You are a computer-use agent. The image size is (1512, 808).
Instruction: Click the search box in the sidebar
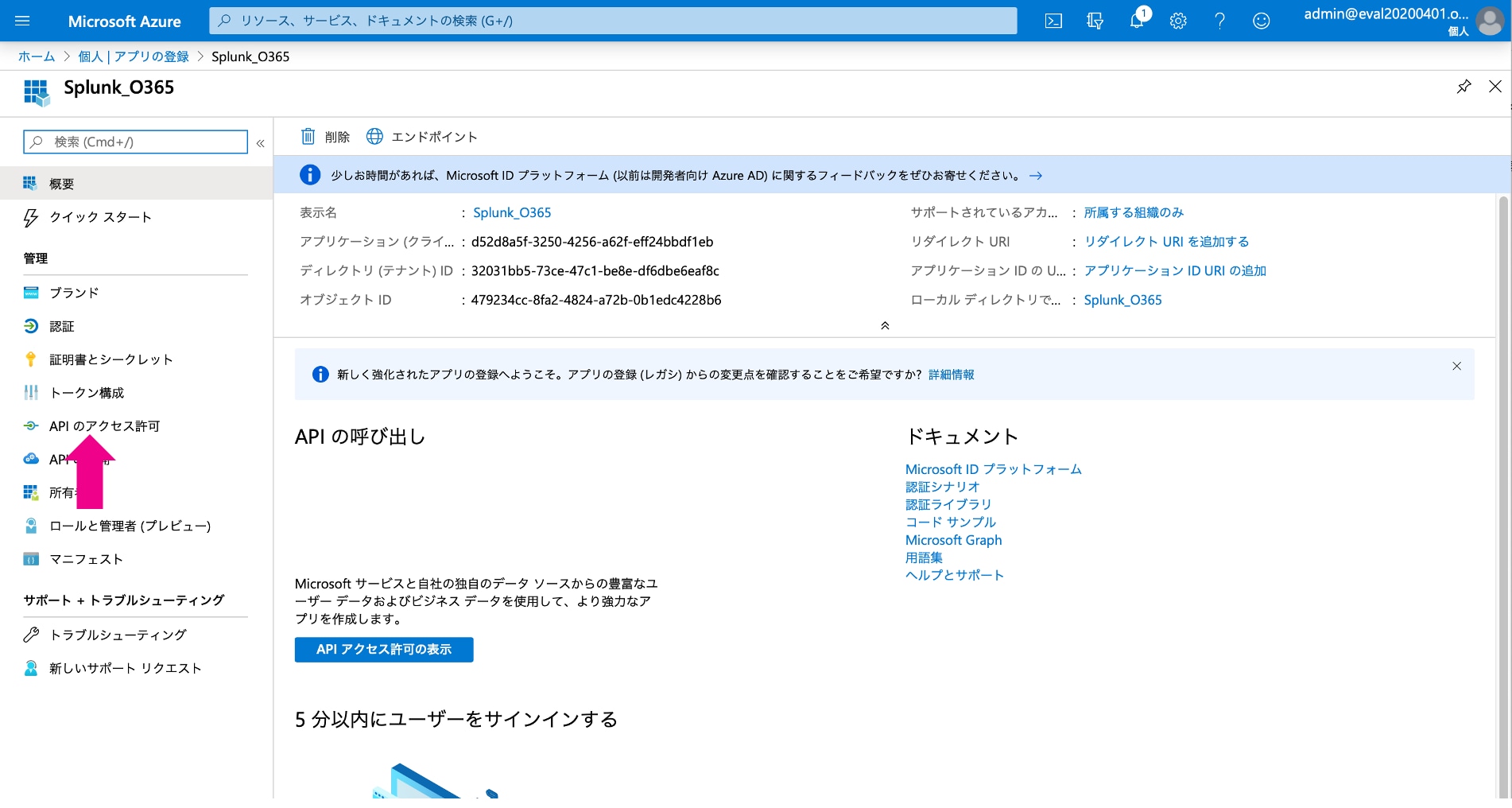click(135, 142)
